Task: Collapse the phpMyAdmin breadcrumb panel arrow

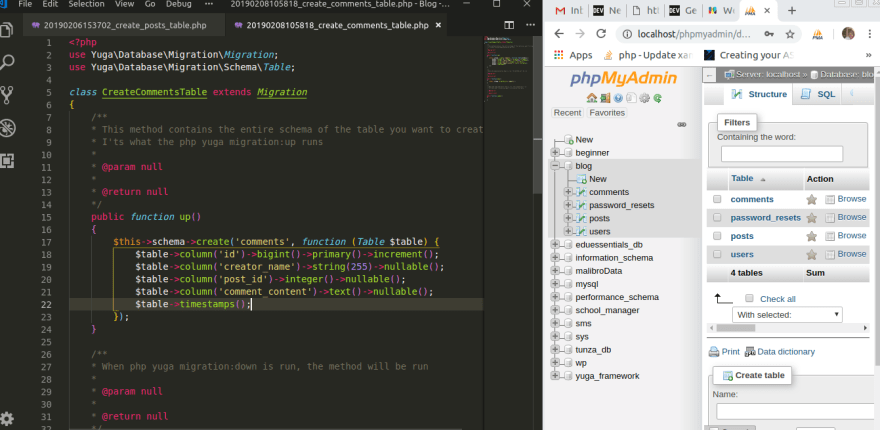Action: [x=709, y=74]
